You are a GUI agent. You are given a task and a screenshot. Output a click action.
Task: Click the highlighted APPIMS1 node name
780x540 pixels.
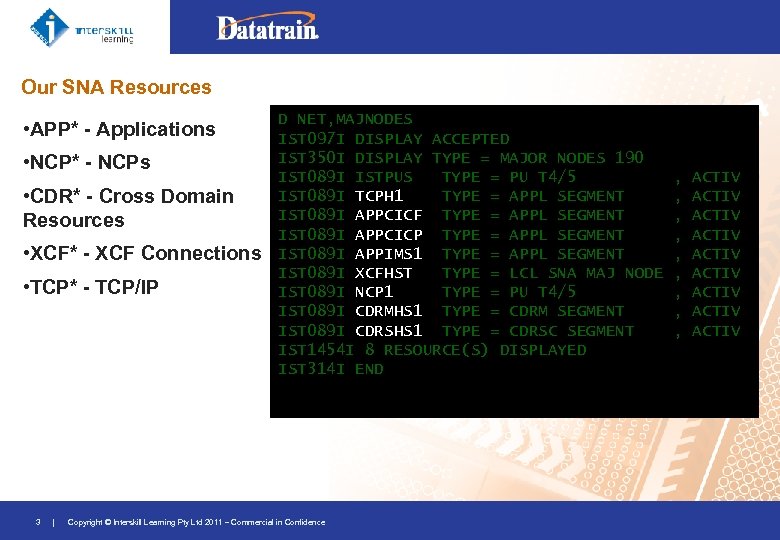tap(389, 254)
